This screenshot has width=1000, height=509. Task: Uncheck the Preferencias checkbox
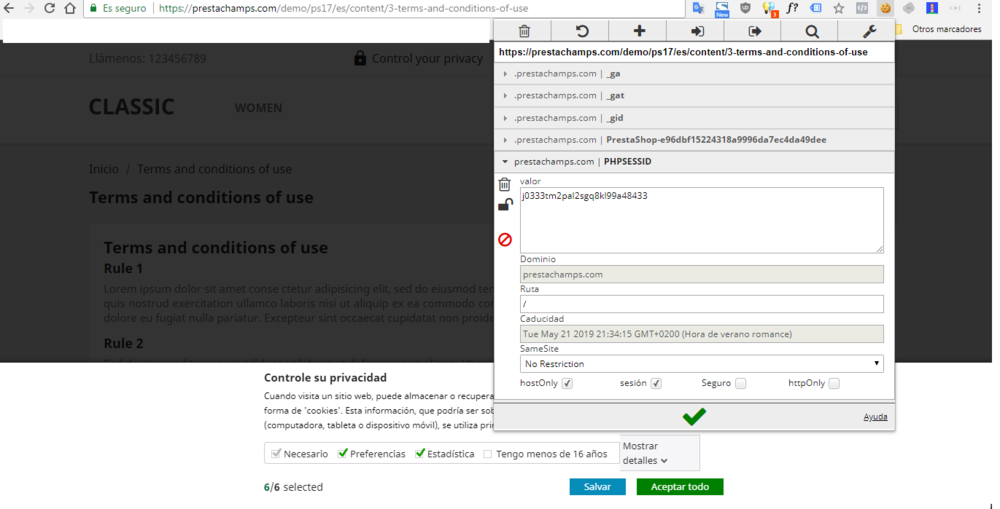click(x=343, y=454)
